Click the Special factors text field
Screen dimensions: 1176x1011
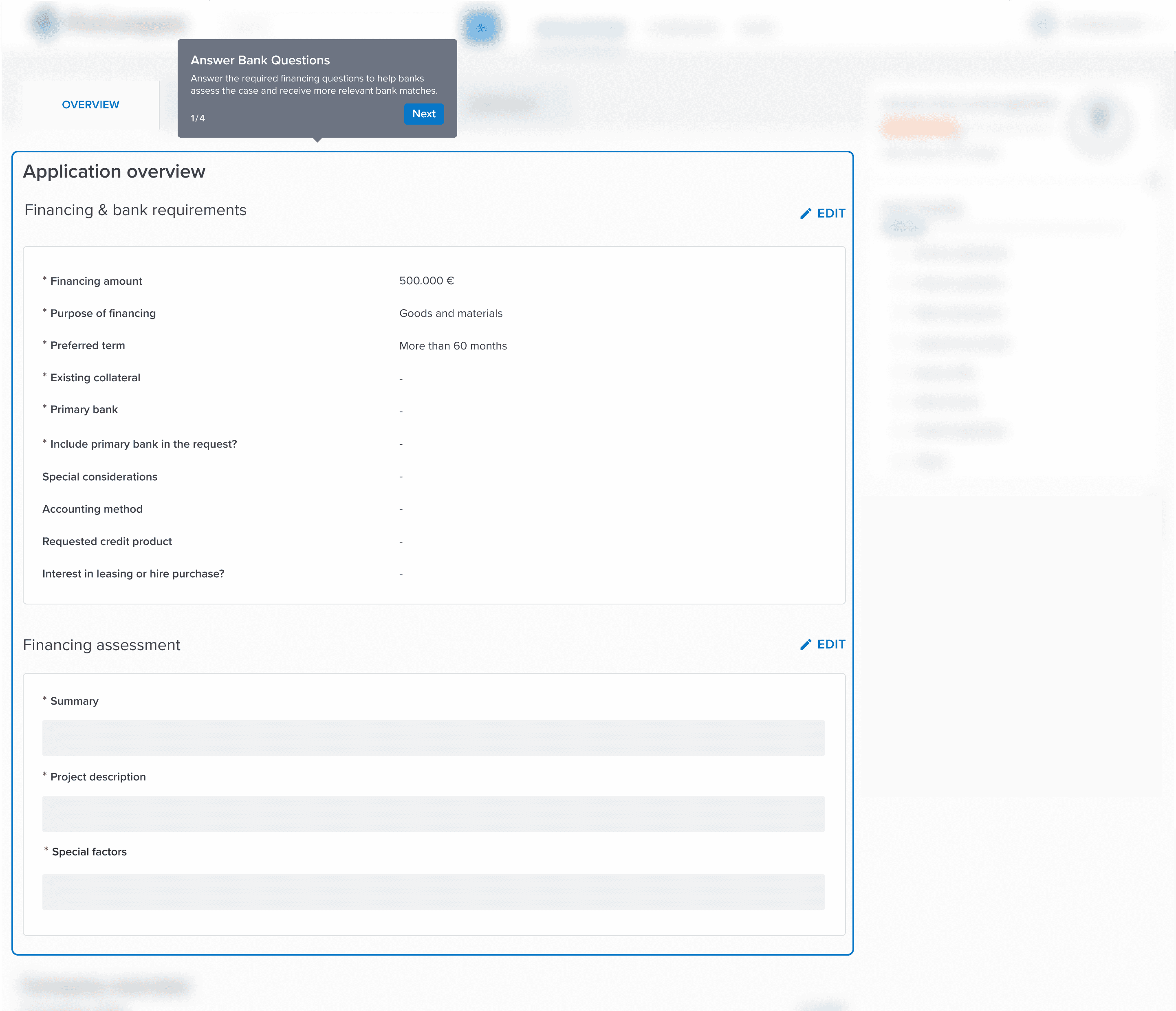click(x=433, y=891)
